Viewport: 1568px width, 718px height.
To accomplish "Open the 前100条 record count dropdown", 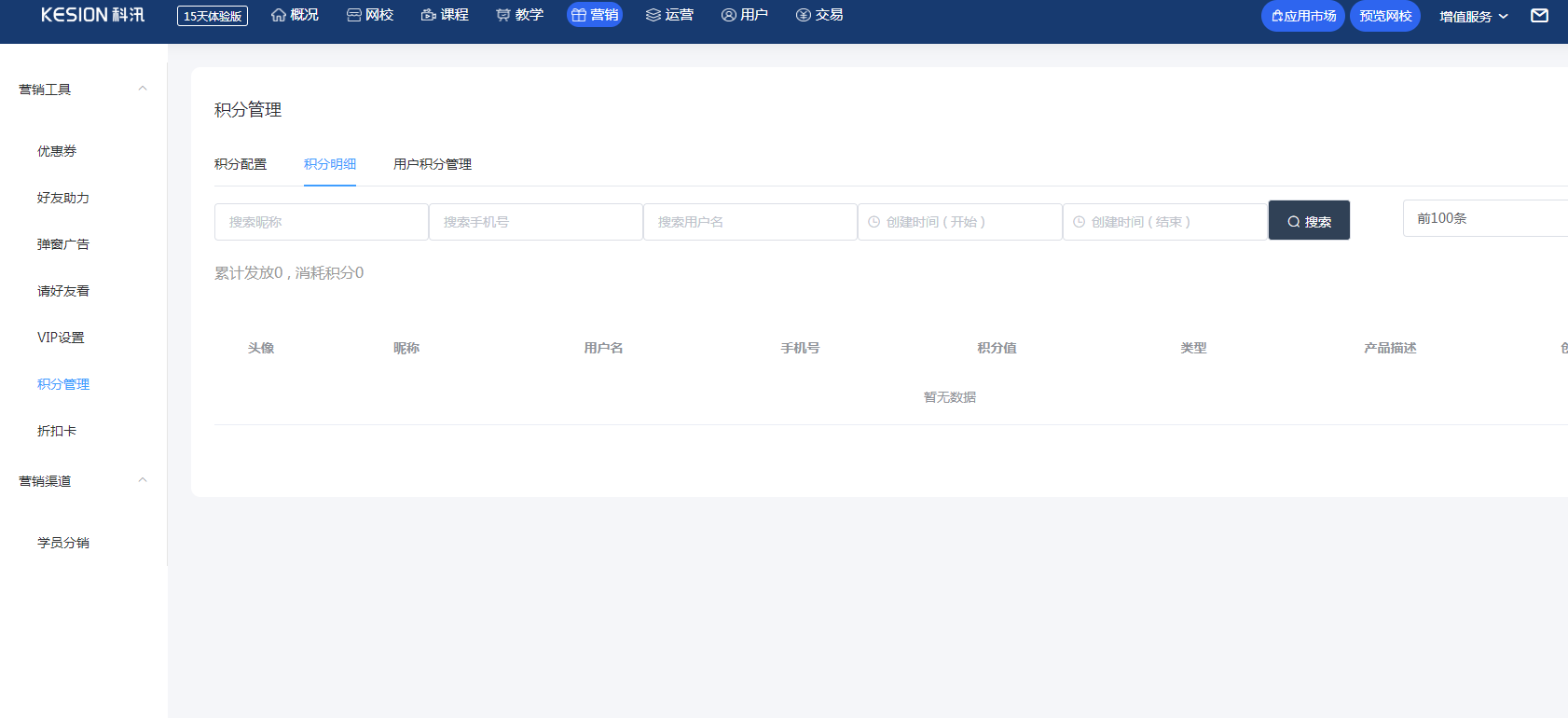I will 1484,218.
